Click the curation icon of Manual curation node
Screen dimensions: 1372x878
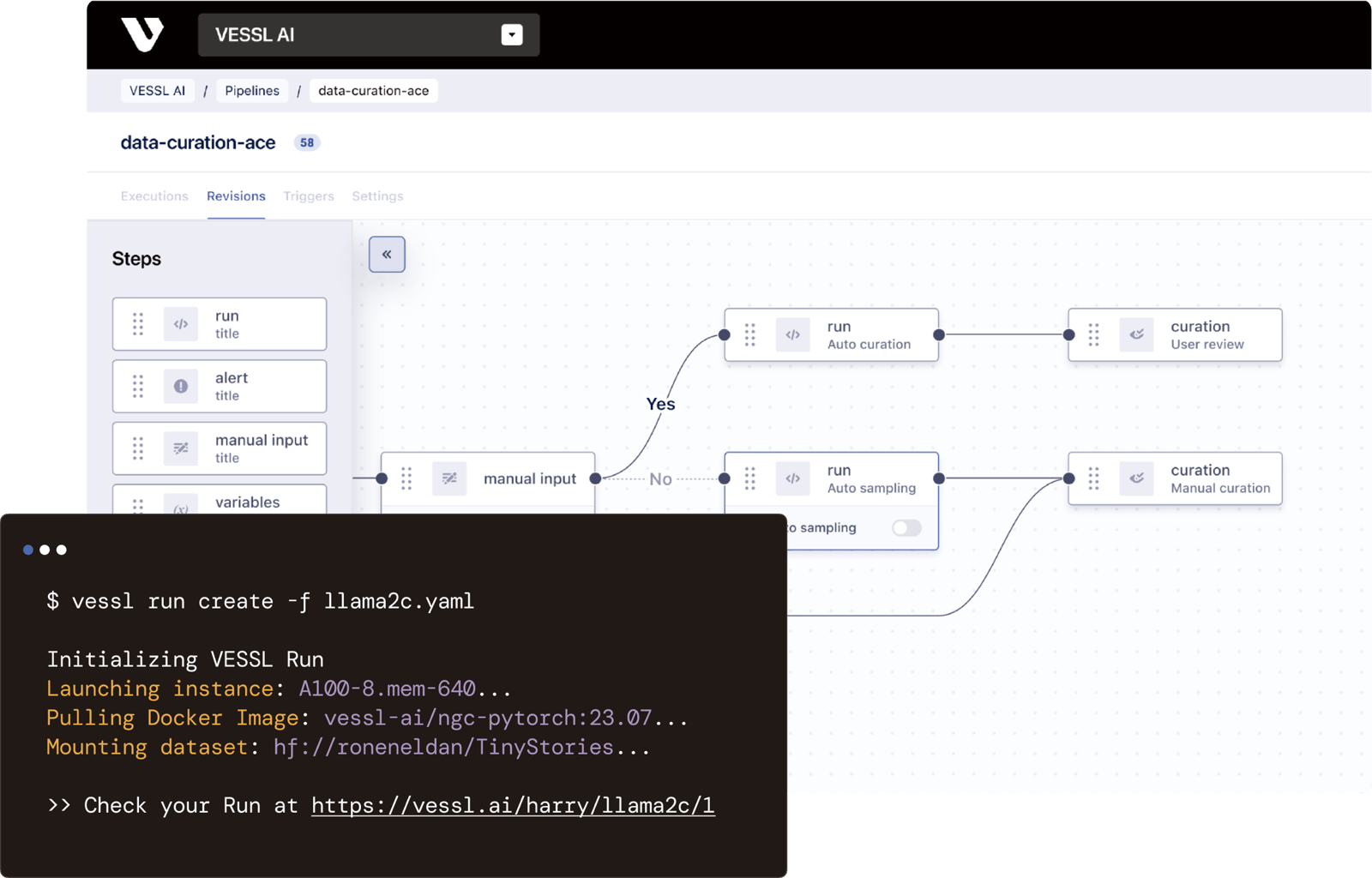[1137, 478]
